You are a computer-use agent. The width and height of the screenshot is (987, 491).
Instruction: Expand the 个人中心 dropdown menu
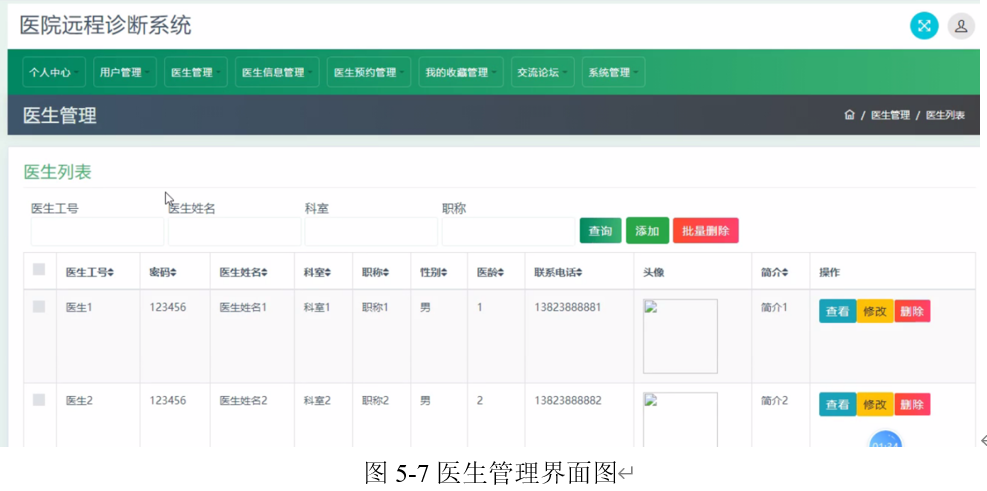click(54, 72)
